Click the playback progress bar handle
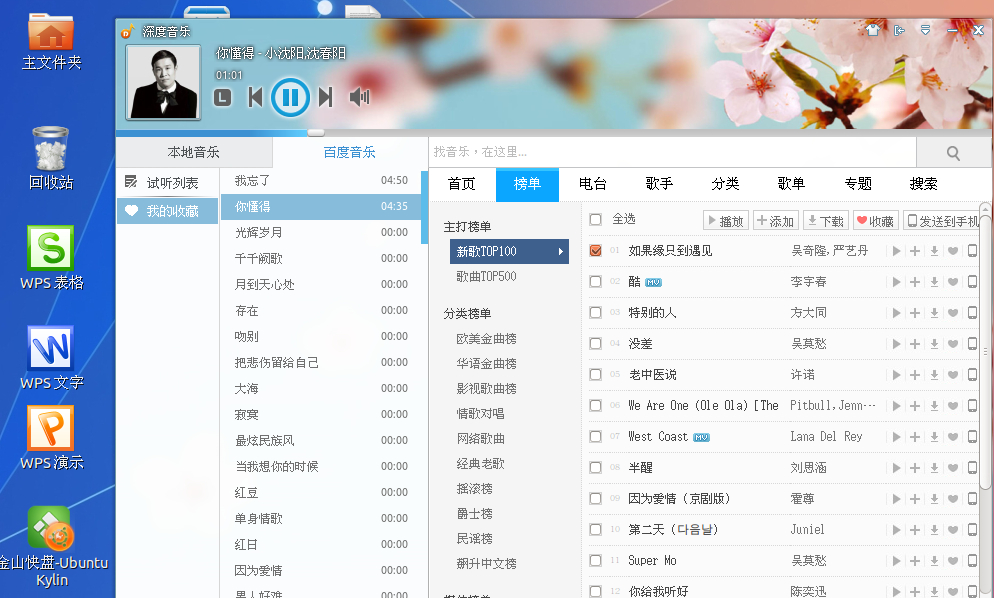The image size is (994, 598). [x=316, y=133]
